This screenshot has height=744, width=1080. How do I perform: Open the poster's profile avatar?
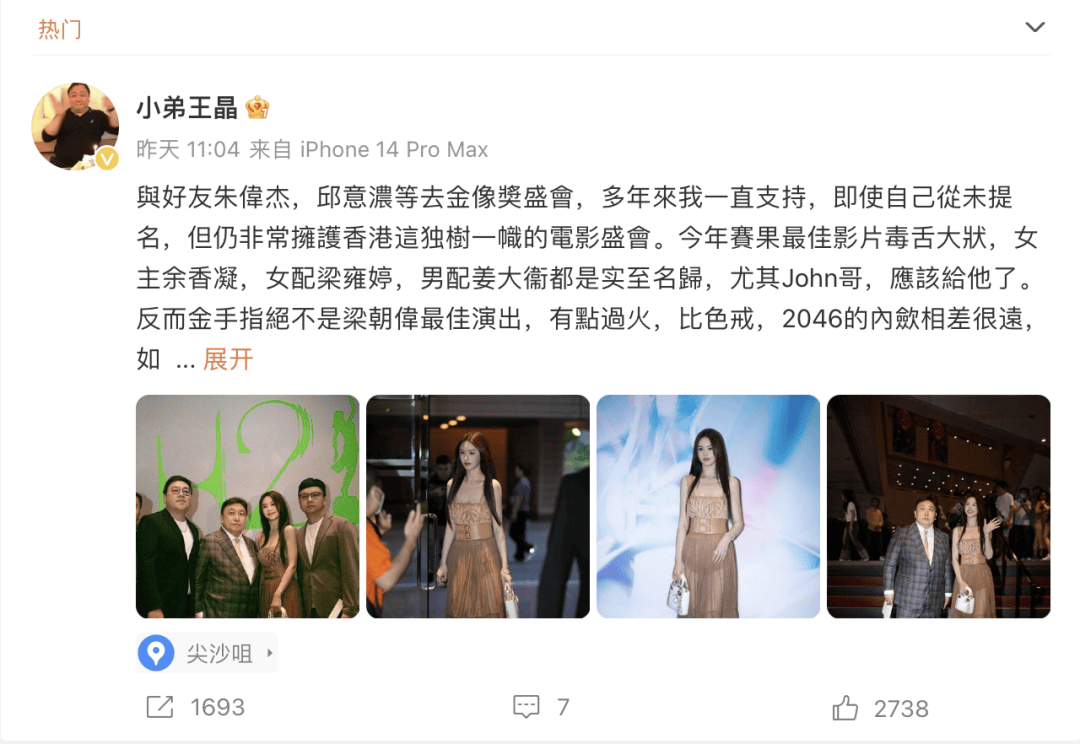tap(75, 127)
